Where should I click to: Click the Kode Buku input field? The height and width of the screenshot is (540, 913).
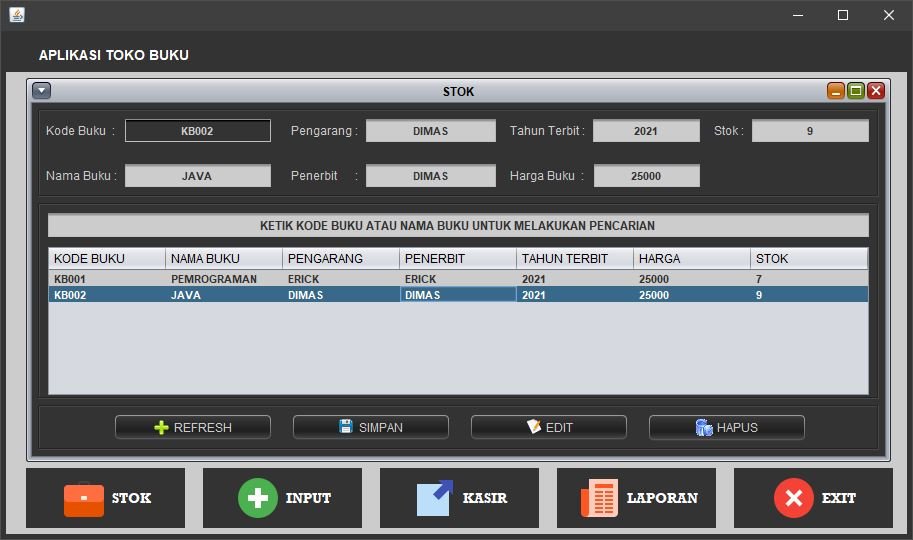tap(197, 131)
